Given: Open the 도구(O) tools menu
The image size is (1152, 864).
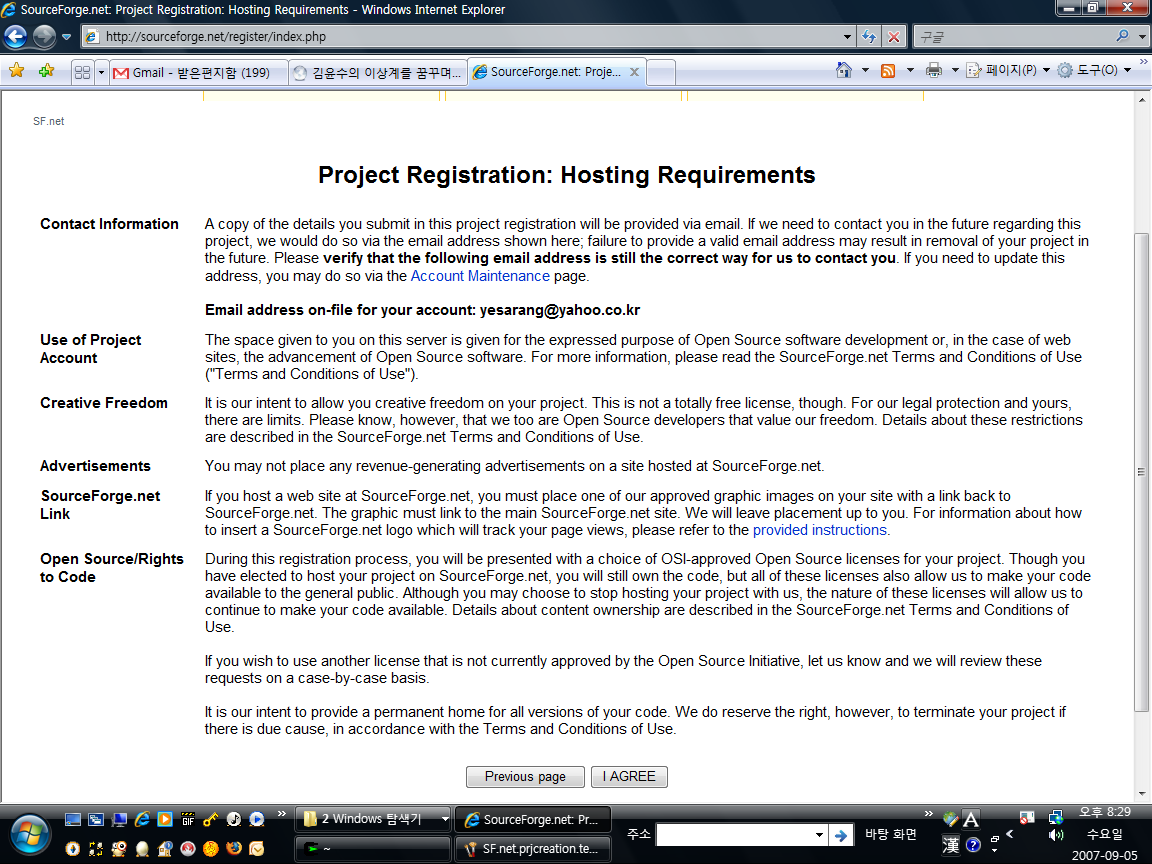Looking at the screenshot, I should tap(1094, 70).
